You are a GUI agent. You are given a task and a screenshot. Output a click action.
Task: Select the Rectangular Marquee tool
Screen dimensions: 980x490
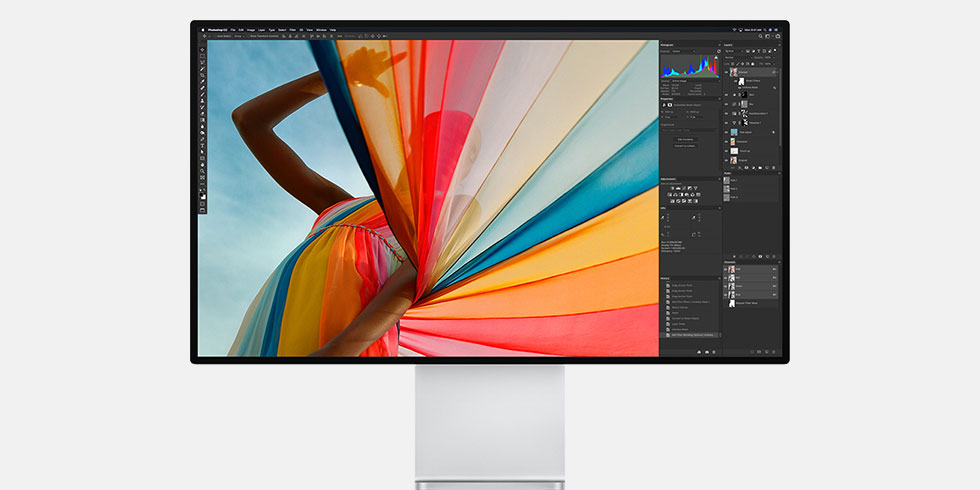202,56
